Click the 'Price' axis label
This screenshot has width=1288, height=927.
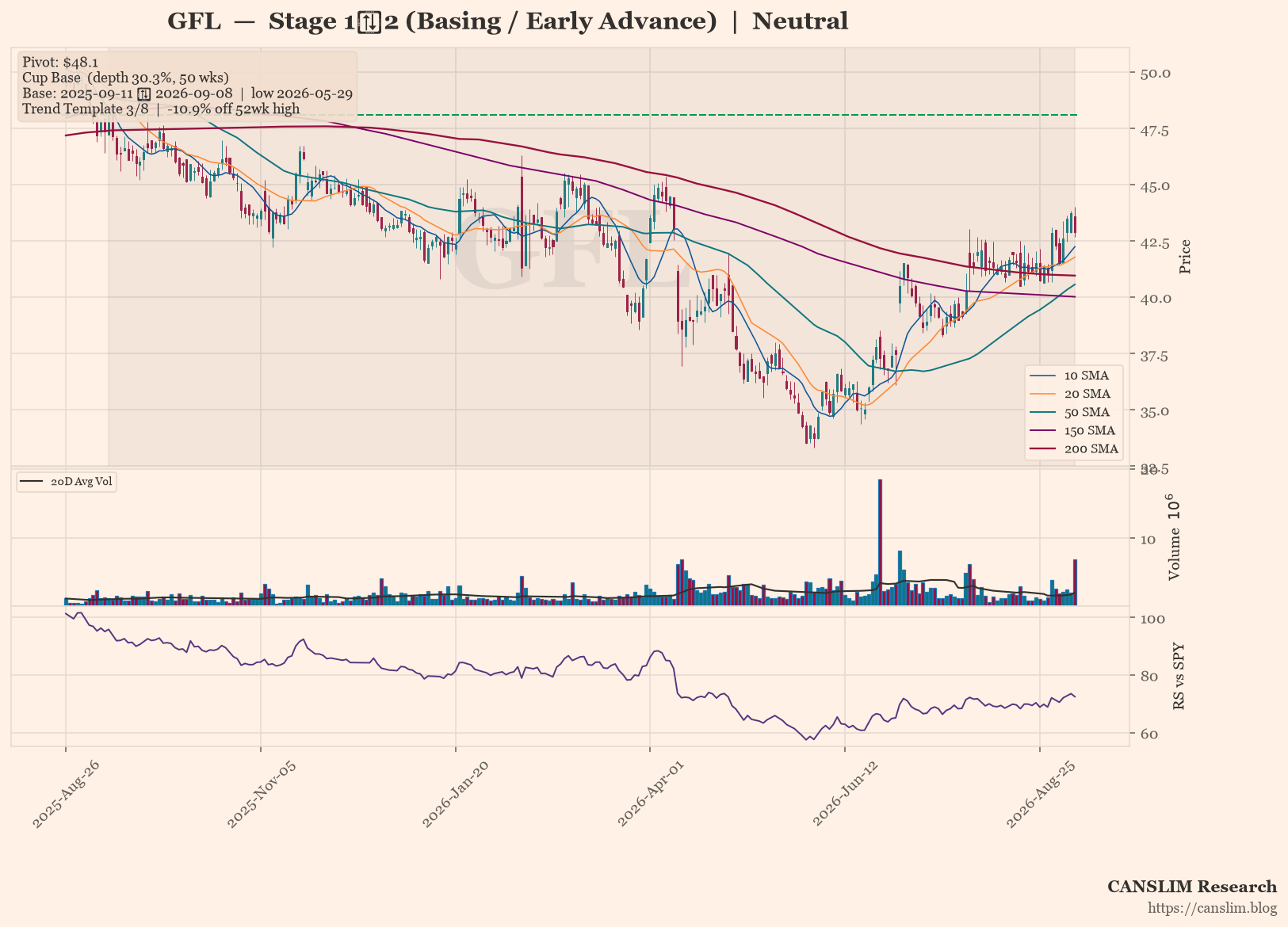click(x=1185, y=257)
